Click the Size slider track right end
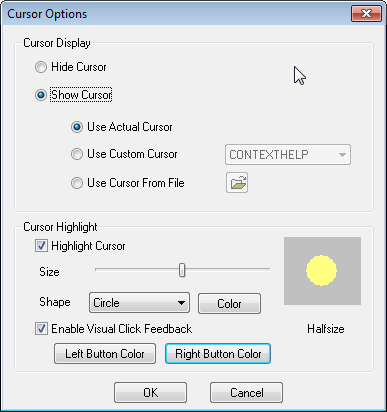387x412 pixels. click(269, 269)
